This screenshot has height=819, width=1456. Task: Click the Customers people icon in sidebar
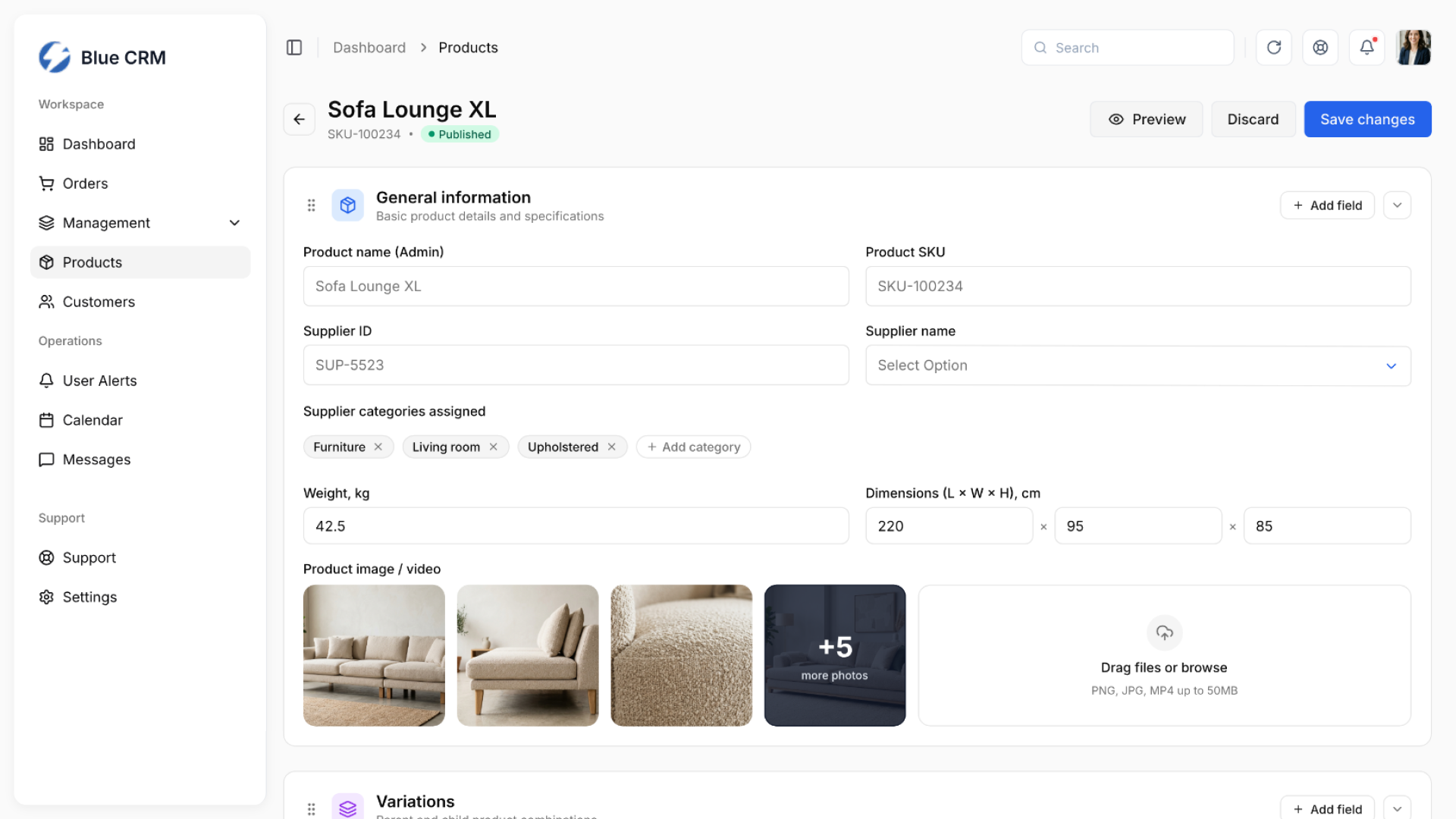pyautogui.click(x=46, y=302)
